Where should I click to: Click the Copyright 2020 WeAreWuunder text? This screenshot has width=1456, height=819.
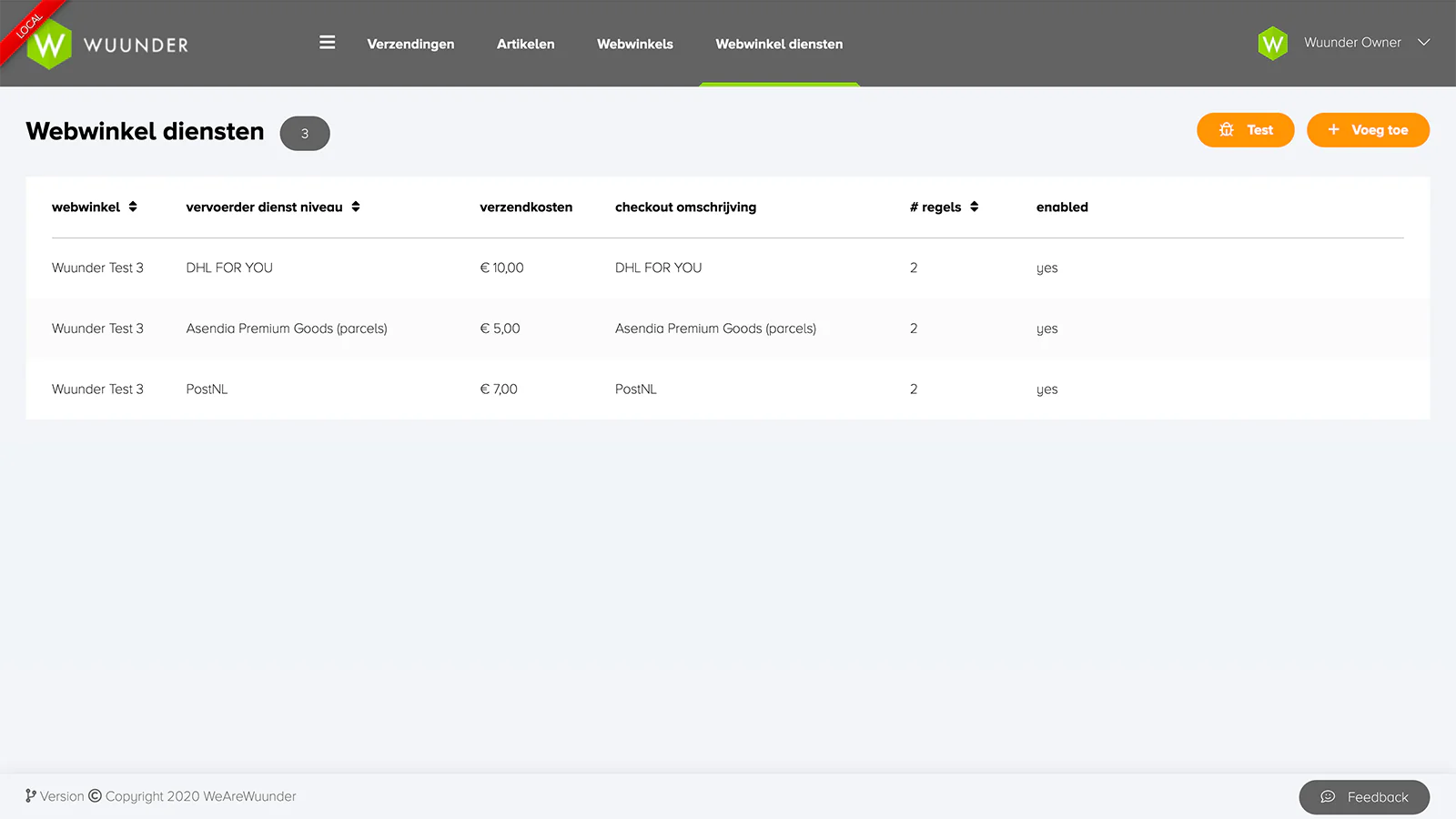click(201, 796)
